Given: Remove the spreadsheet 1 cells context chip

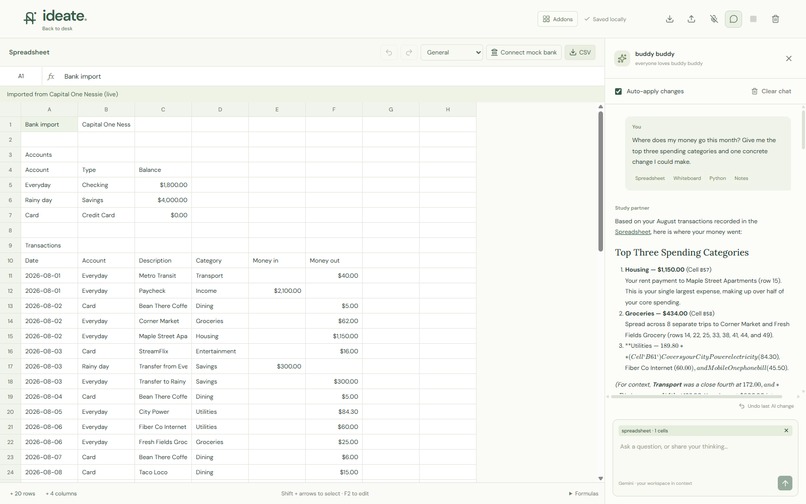Looking at the screenshot, I should [786, 430].
